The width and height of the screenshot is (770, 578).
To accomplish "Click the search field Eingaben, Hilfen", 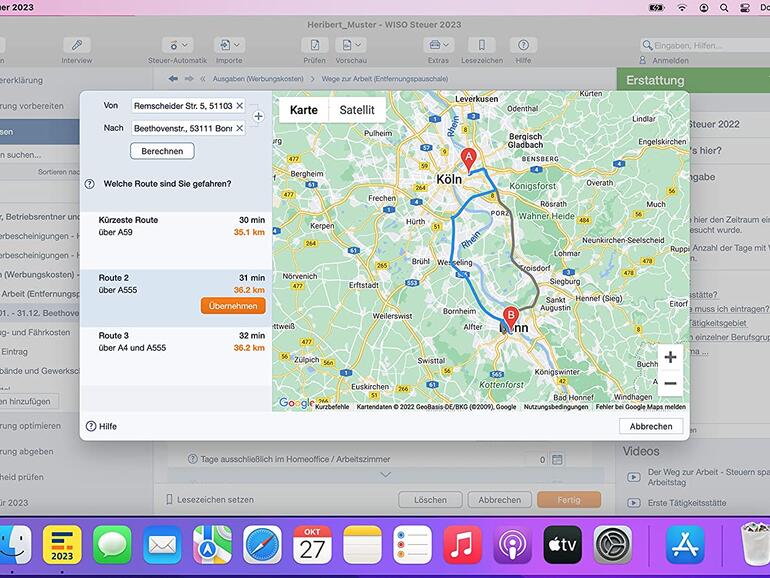I will [705, 45].
